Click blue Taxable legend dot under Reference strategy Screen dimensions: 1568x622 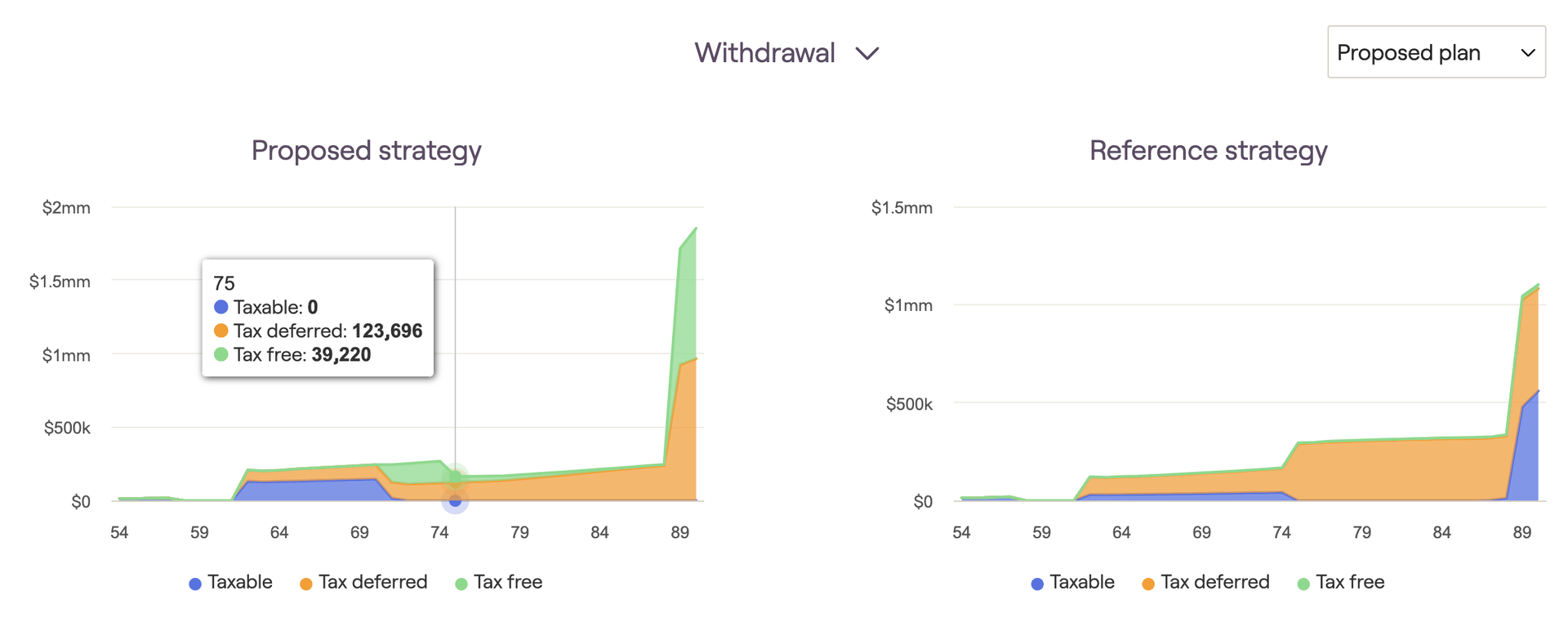tap(1037, 584)
